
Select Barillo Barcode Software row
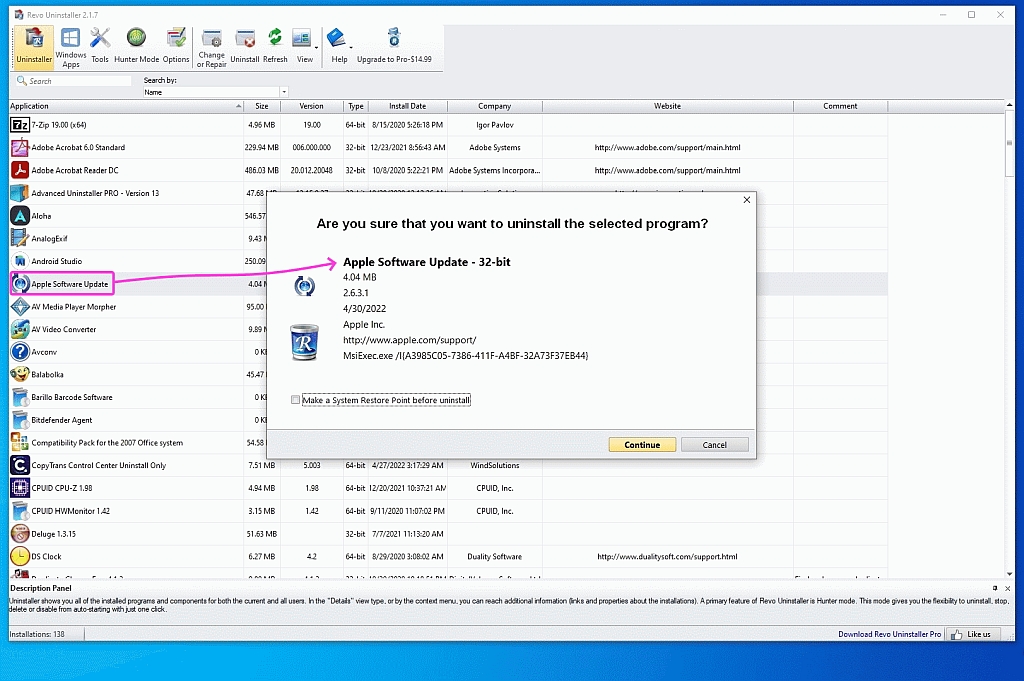(448, 398)
